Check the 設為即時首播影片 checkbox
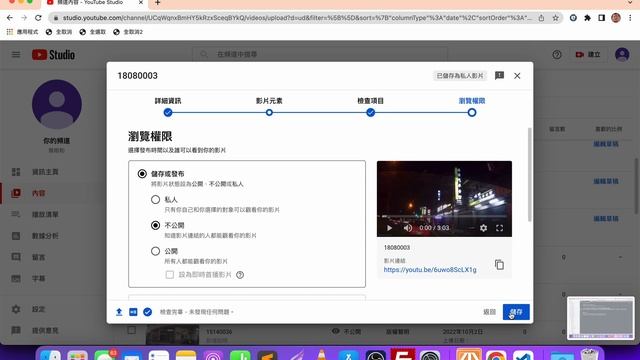The width and height of the screenshot is (640, 360). (170, 275)
